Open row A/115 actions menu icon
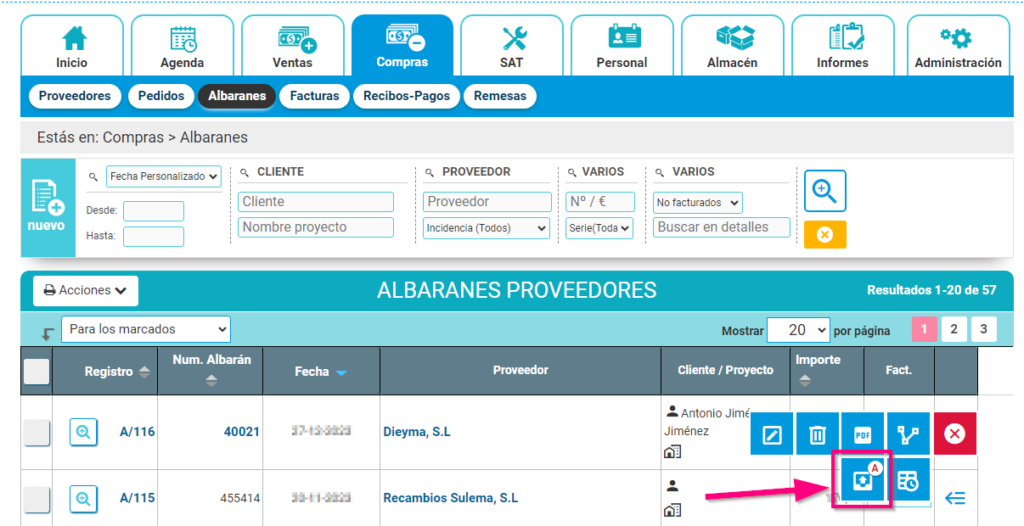1024x526 pixels. pos(955,499)
